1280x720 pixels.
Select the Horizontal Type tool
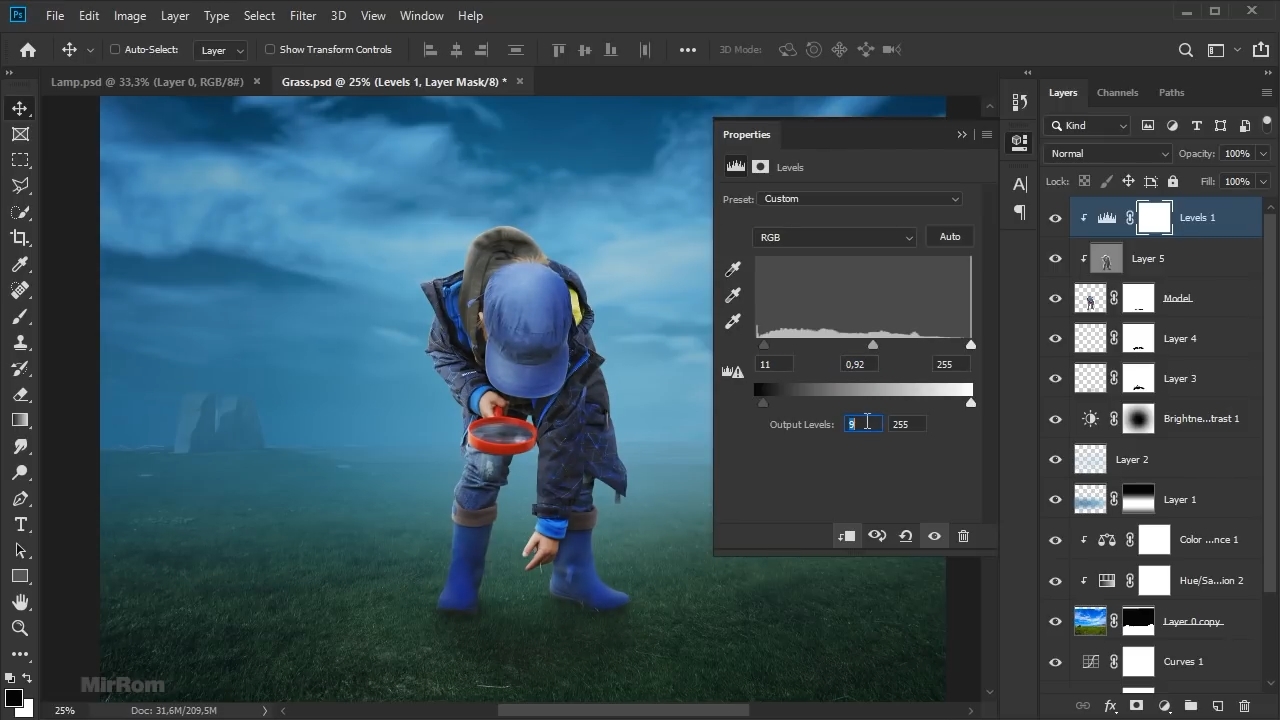(20, 524)
